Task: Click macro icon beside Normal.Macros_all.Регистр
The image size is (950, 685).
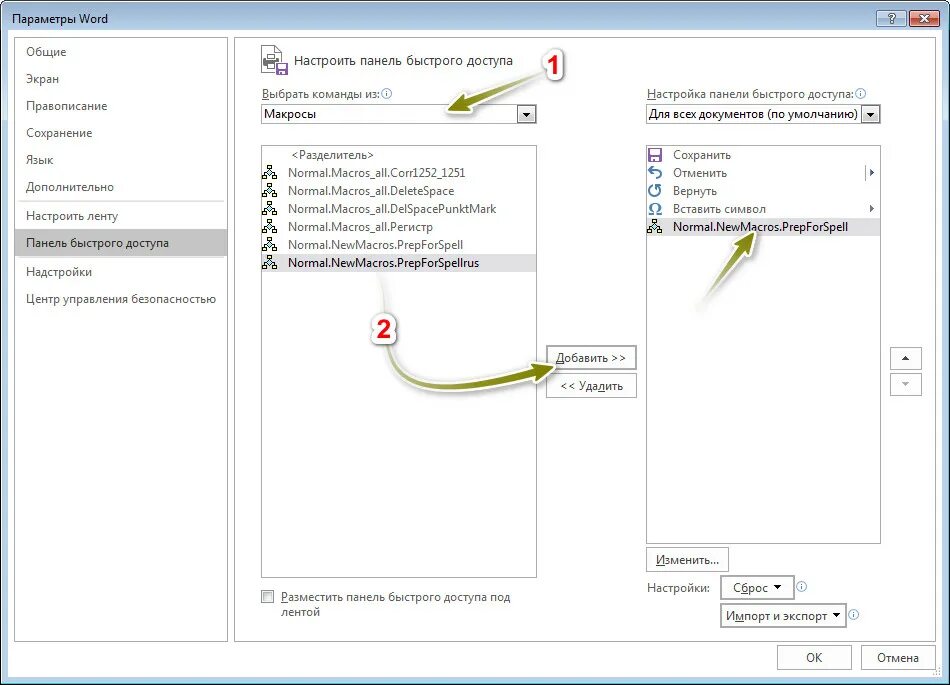Action: coord(270,227)
